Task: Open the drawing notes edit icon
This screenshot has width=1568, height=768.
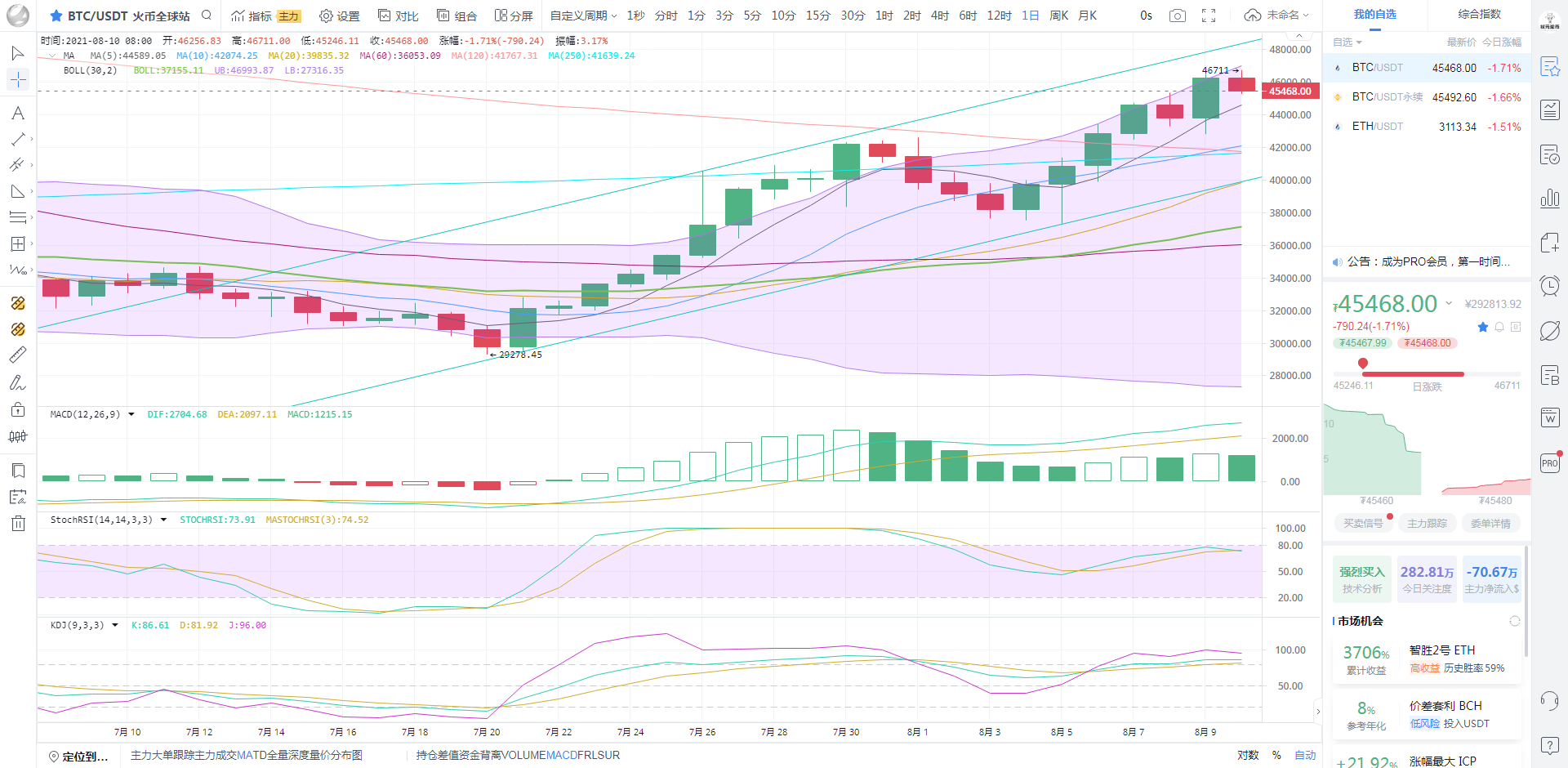Action: pyautogui.click(x=17, y=497)
